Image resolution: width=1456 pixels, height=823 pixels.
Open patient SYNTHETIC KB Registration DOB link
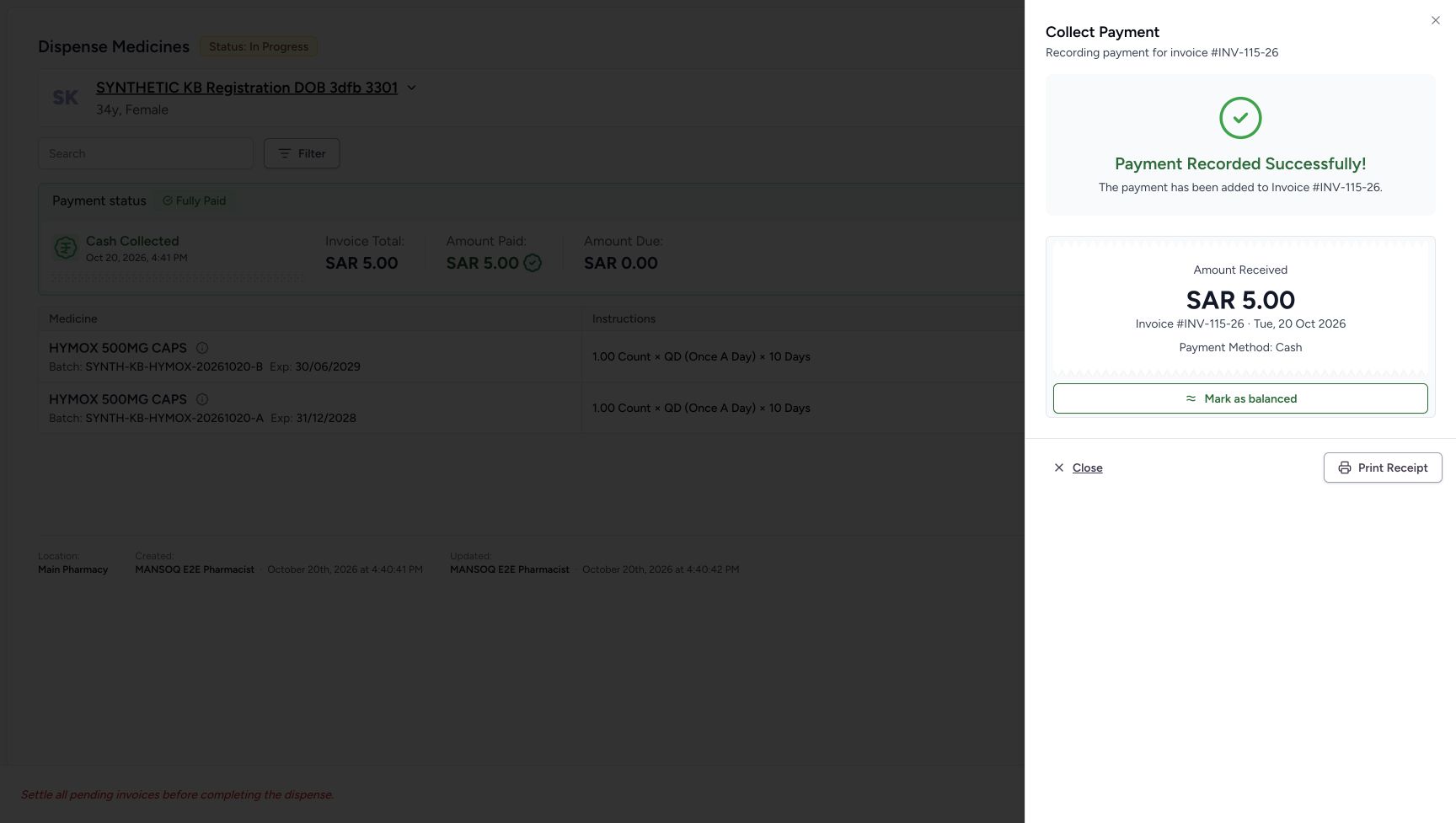(x=247, y=88)
